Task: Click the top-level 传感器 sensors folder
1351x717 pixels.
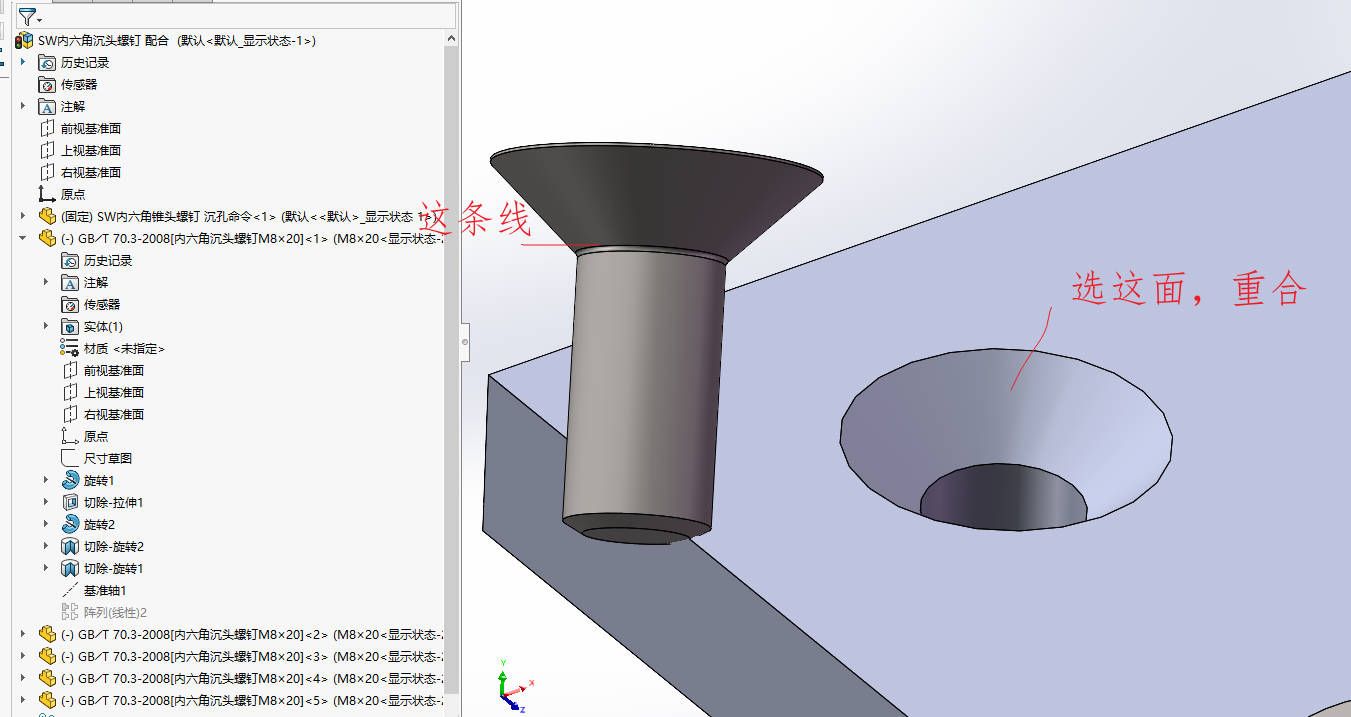Action: (78, 85)
